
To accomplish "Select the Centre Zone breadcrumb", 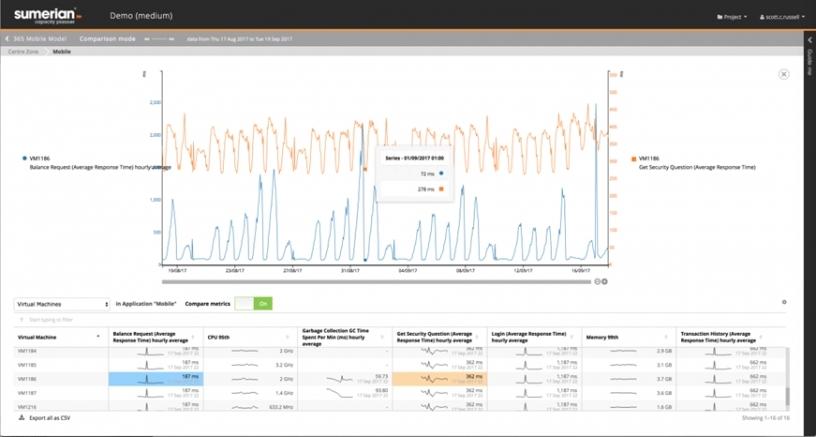I will [x=28, y=51].
